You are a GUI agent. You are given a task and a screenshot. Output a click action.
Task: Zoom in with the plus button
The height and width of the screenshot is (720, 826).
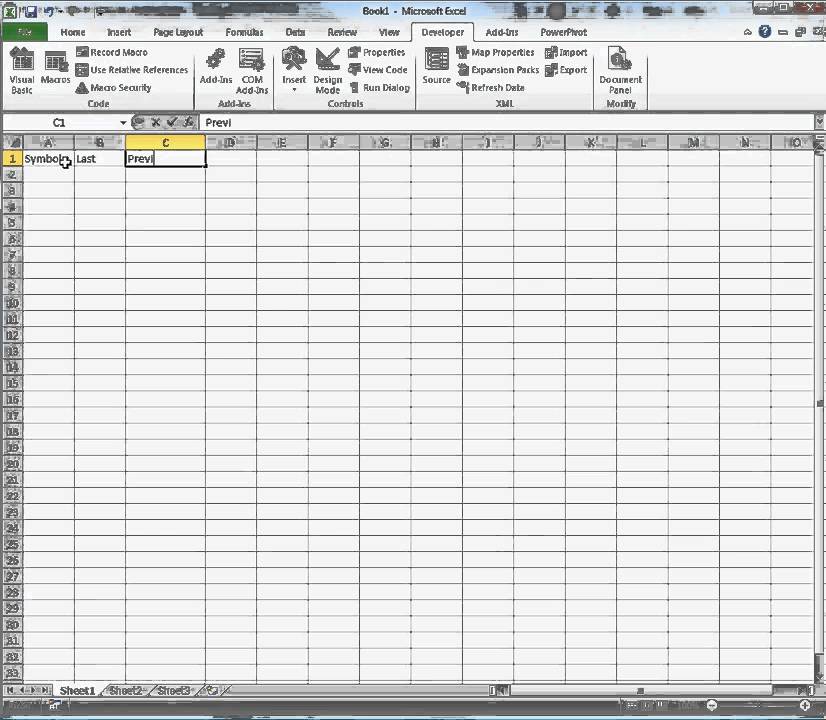click(x=804, y=705)
